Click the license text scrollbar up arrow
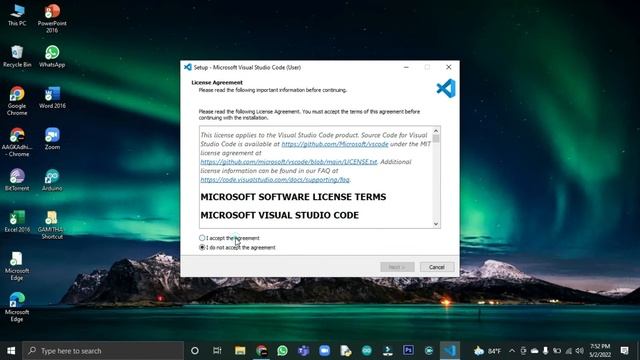Screen dimensions: 640x360 pos(436,131)
